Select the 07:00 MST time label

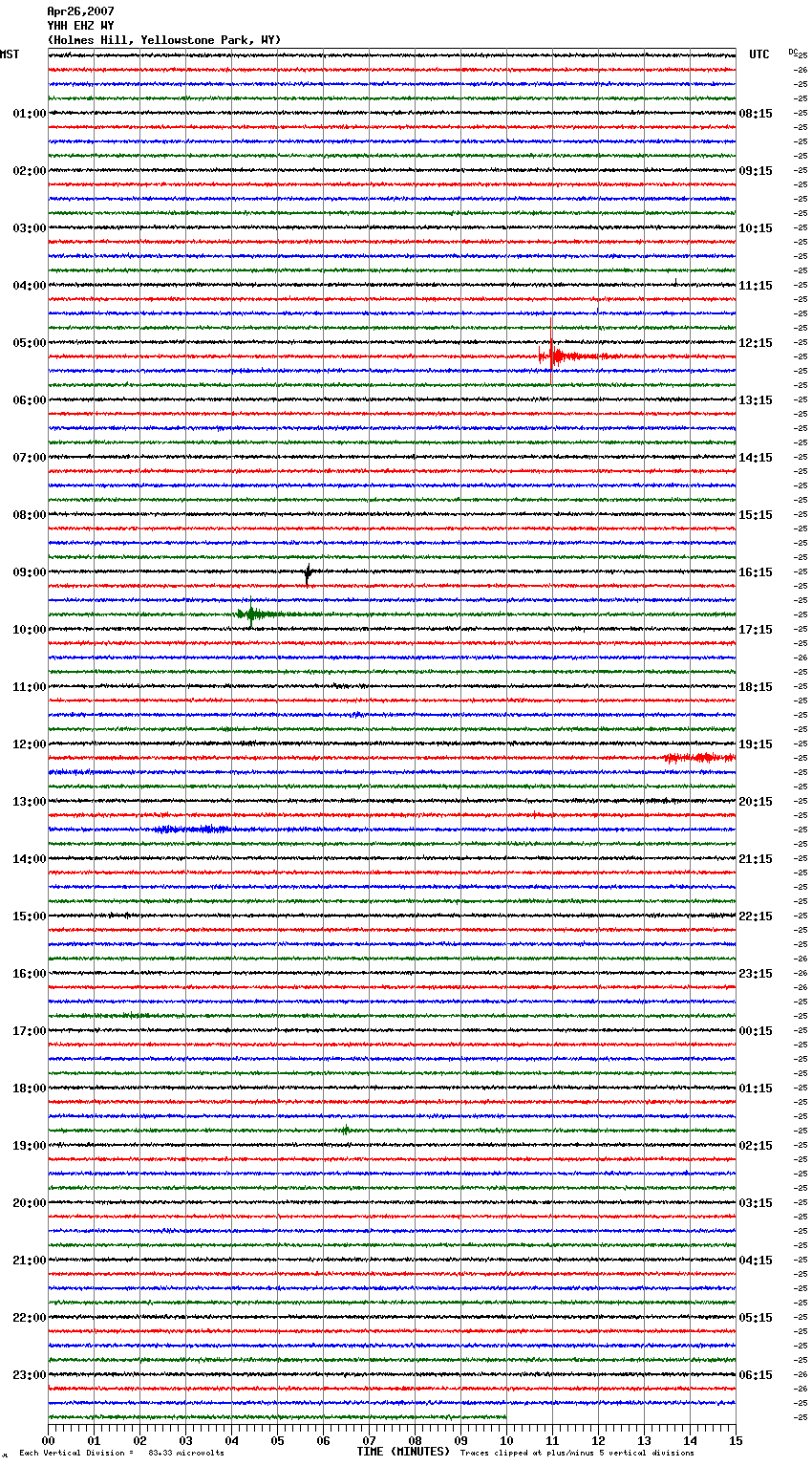(x=29, y=458)
